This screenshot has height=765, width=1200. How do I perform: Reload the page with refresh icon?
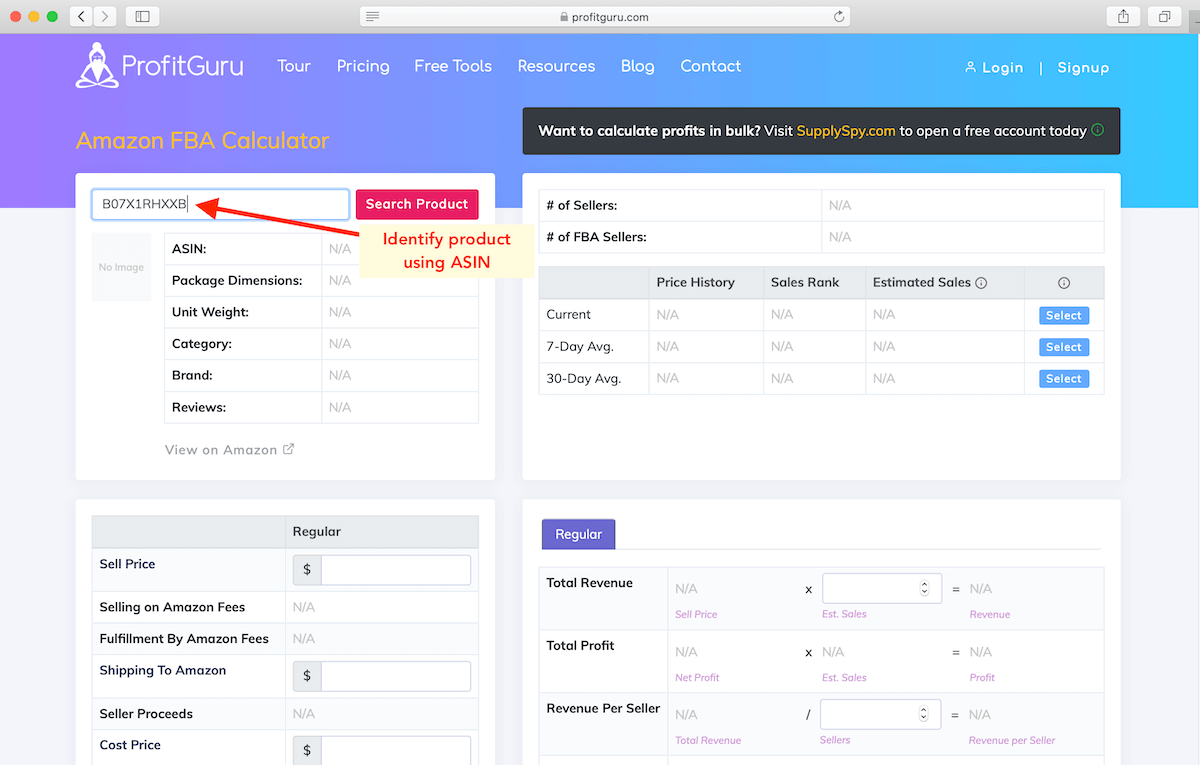(x=839, y=16)
